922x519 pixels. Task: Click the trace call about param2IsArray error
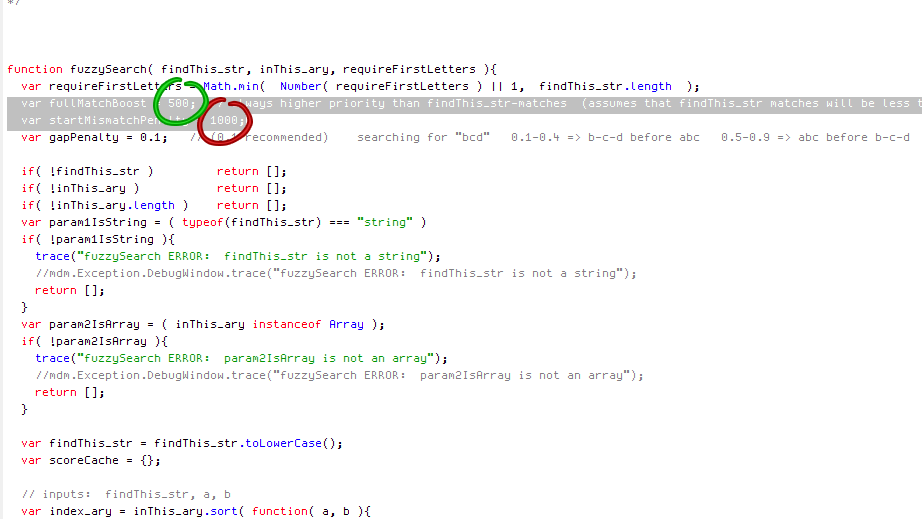[x=241, y=359]
